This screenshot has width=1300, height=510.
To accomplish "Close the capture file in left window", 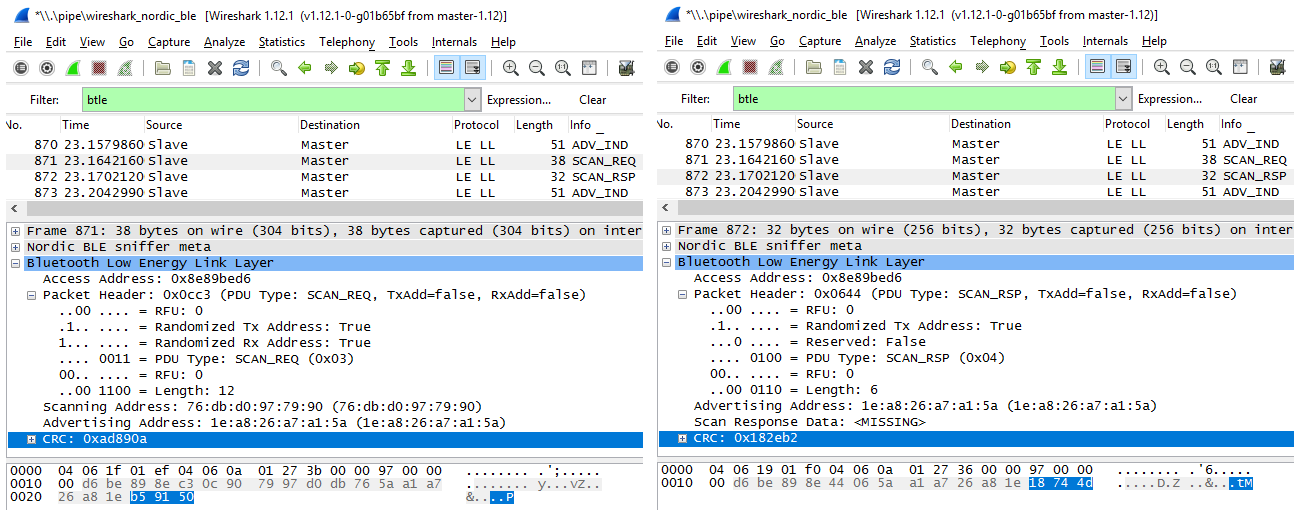I will click(214, 68).
